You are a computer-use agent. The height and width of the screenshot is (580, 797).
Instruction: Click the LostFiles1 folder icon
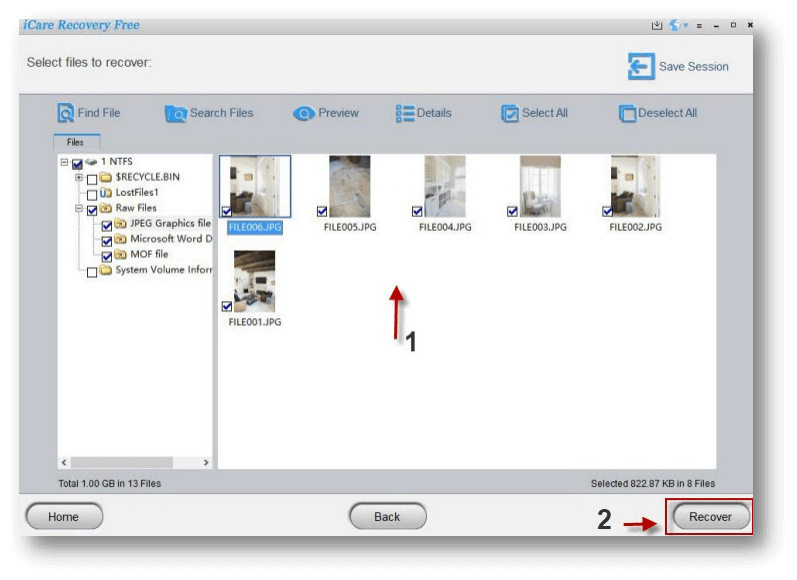(x=106, y=193)
